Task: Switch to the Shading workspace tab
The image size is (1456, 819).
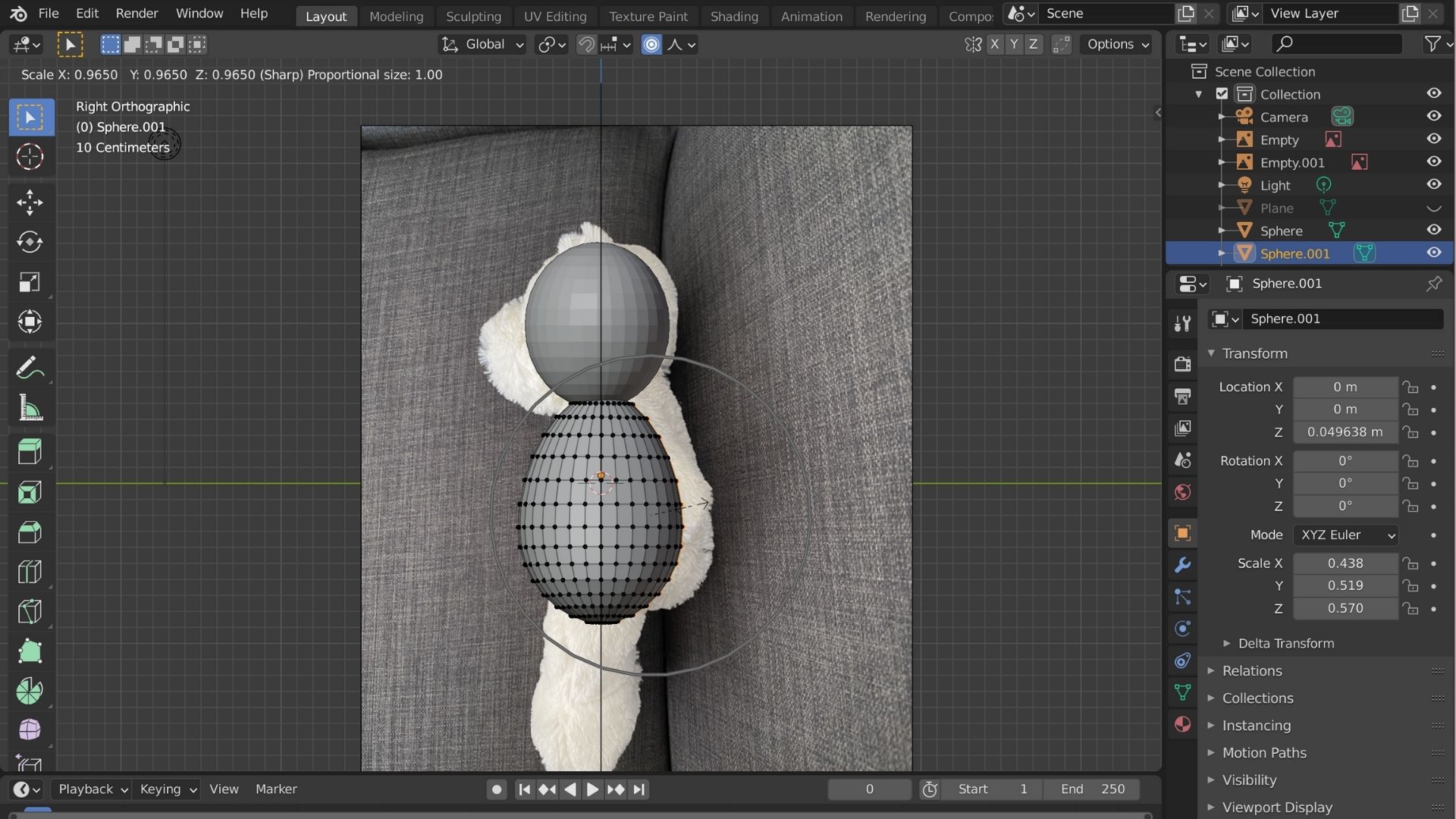Action: (733, 16)
